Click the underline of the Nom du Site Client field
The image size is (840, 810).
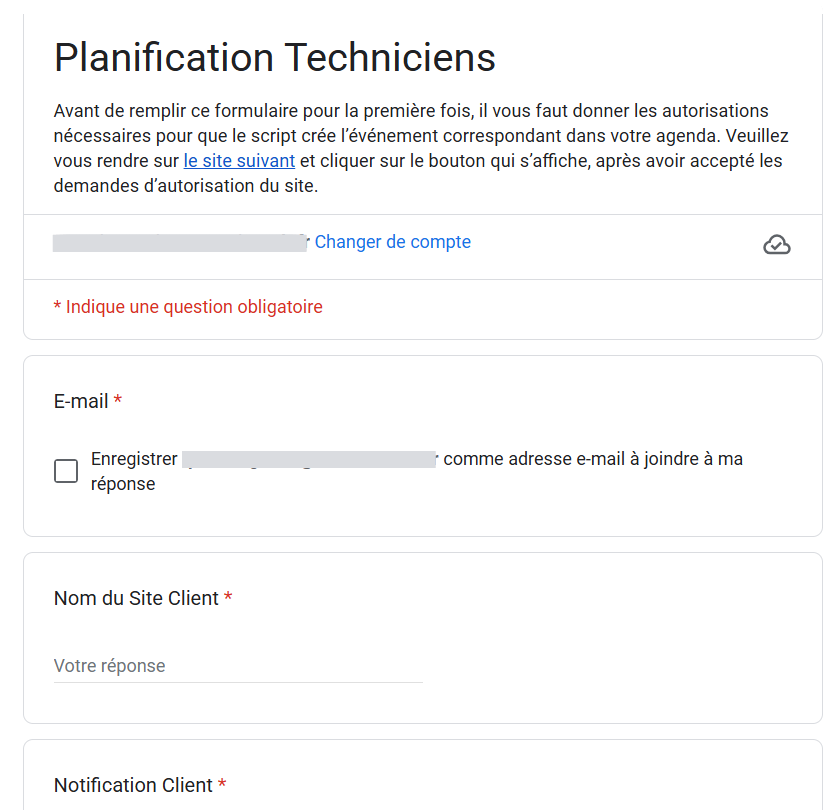point(238,682)
